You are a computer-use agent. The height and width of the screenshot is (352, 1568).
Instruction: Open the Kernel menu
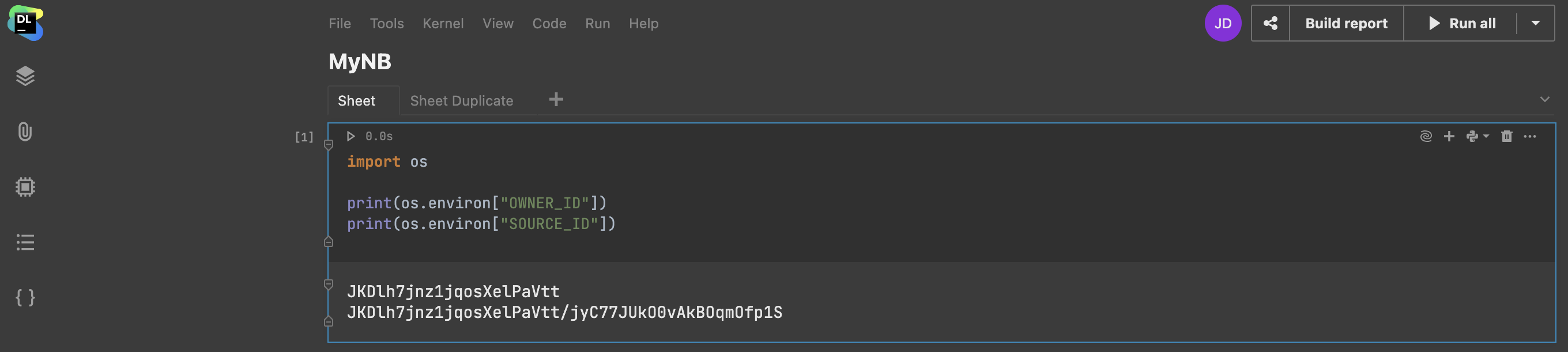click(x=443, y=23)
